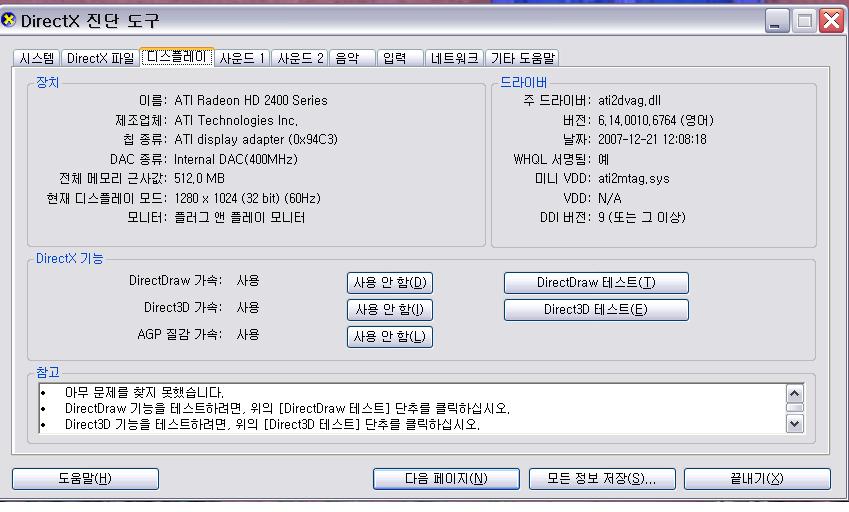The height and width of the screenshot is (512, 849).
Task: Run the DirectDraw 테스트(T) button
Action: (596, 283)
